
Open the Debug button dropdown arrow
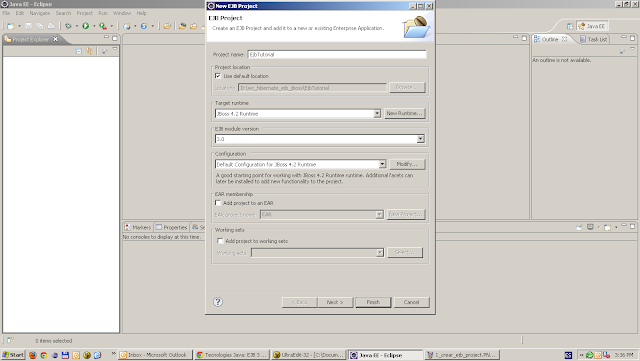76,26
